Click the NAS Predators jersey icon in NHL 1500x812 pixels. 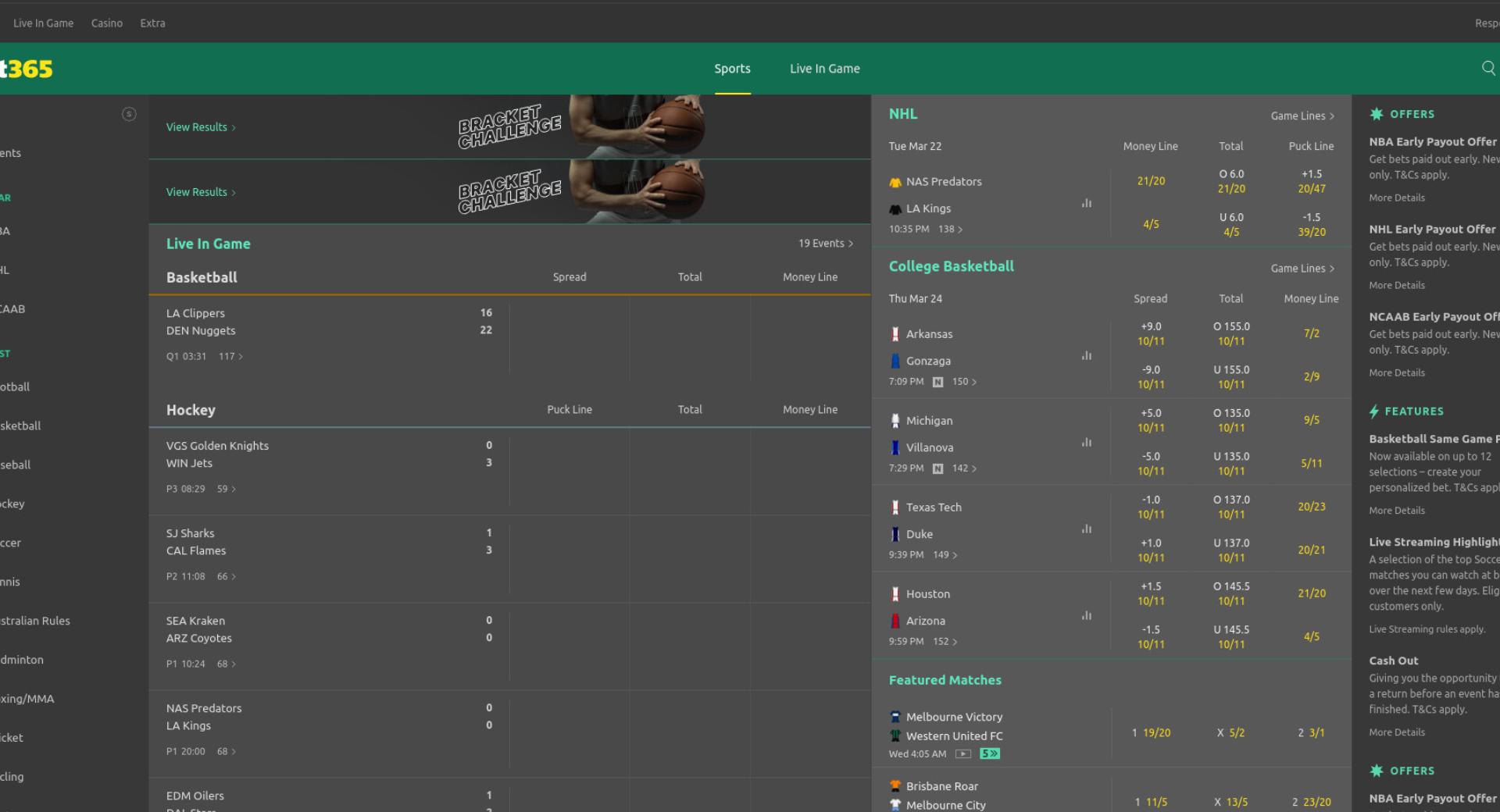895,182
